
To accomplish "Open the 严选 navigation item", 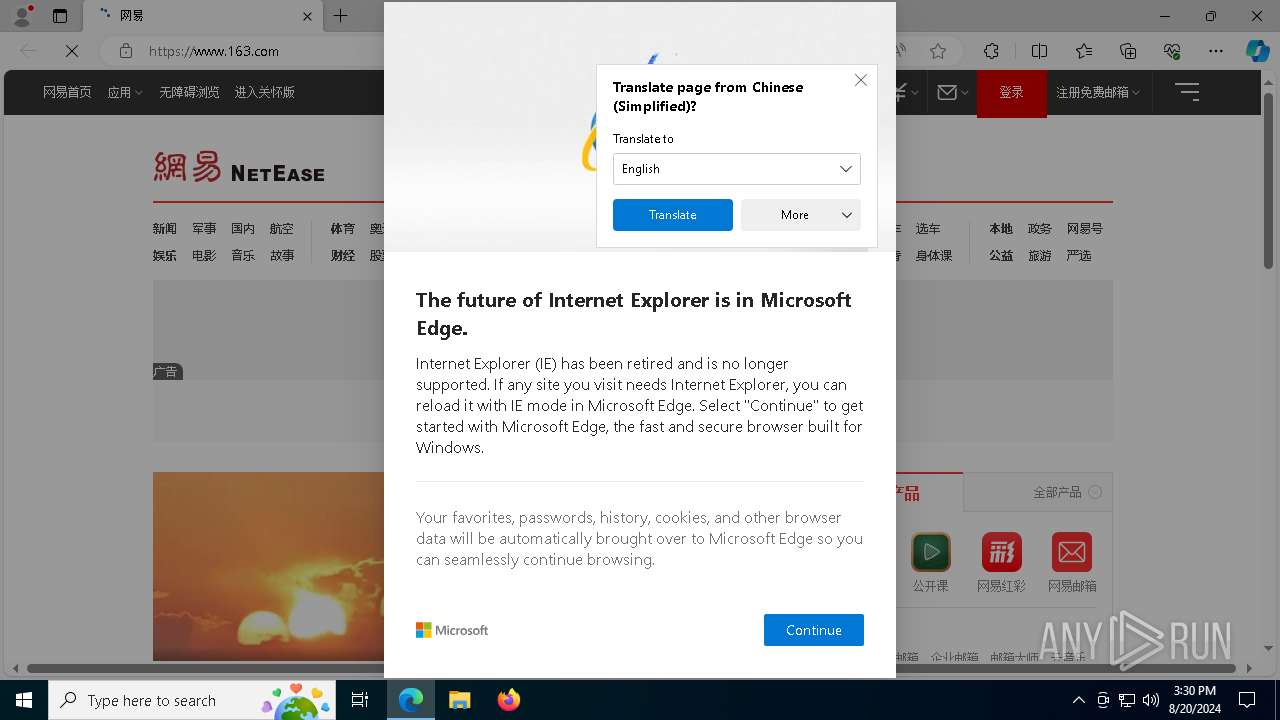I will click(x=1079, y=256).
